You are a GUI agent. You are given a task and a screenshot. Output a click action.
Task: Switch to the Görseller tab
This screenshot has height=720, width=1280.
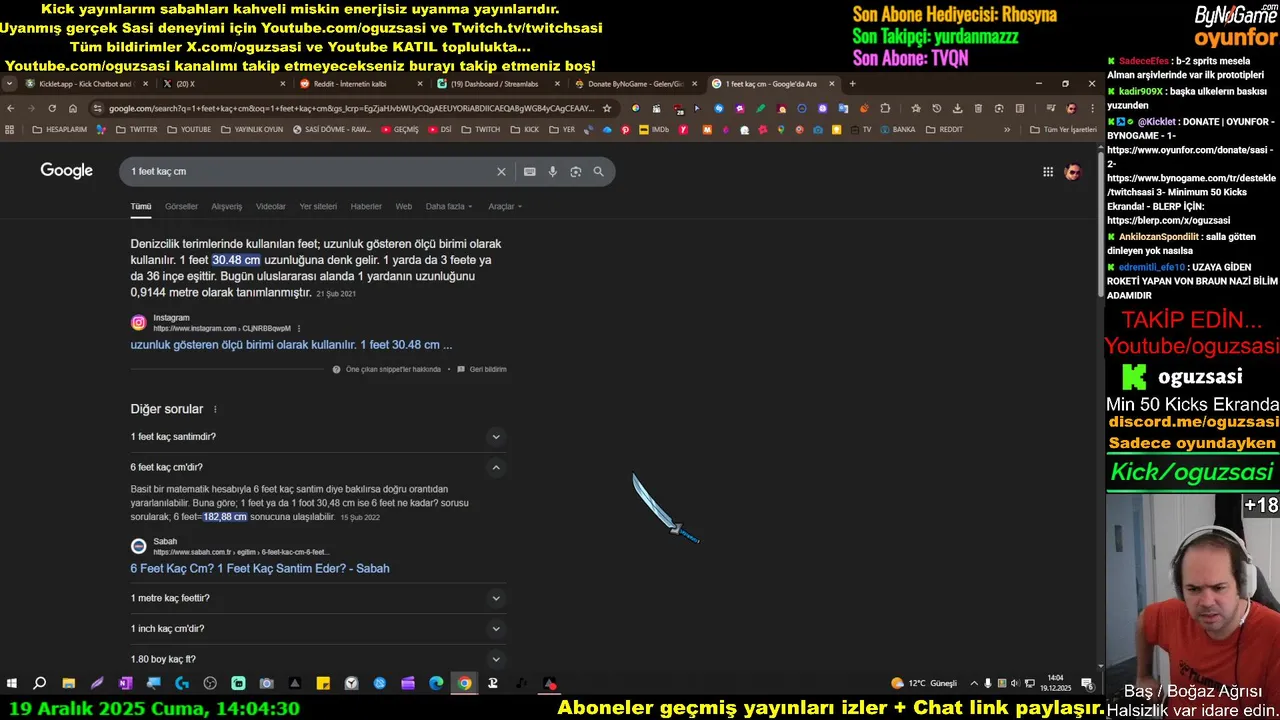181,207
